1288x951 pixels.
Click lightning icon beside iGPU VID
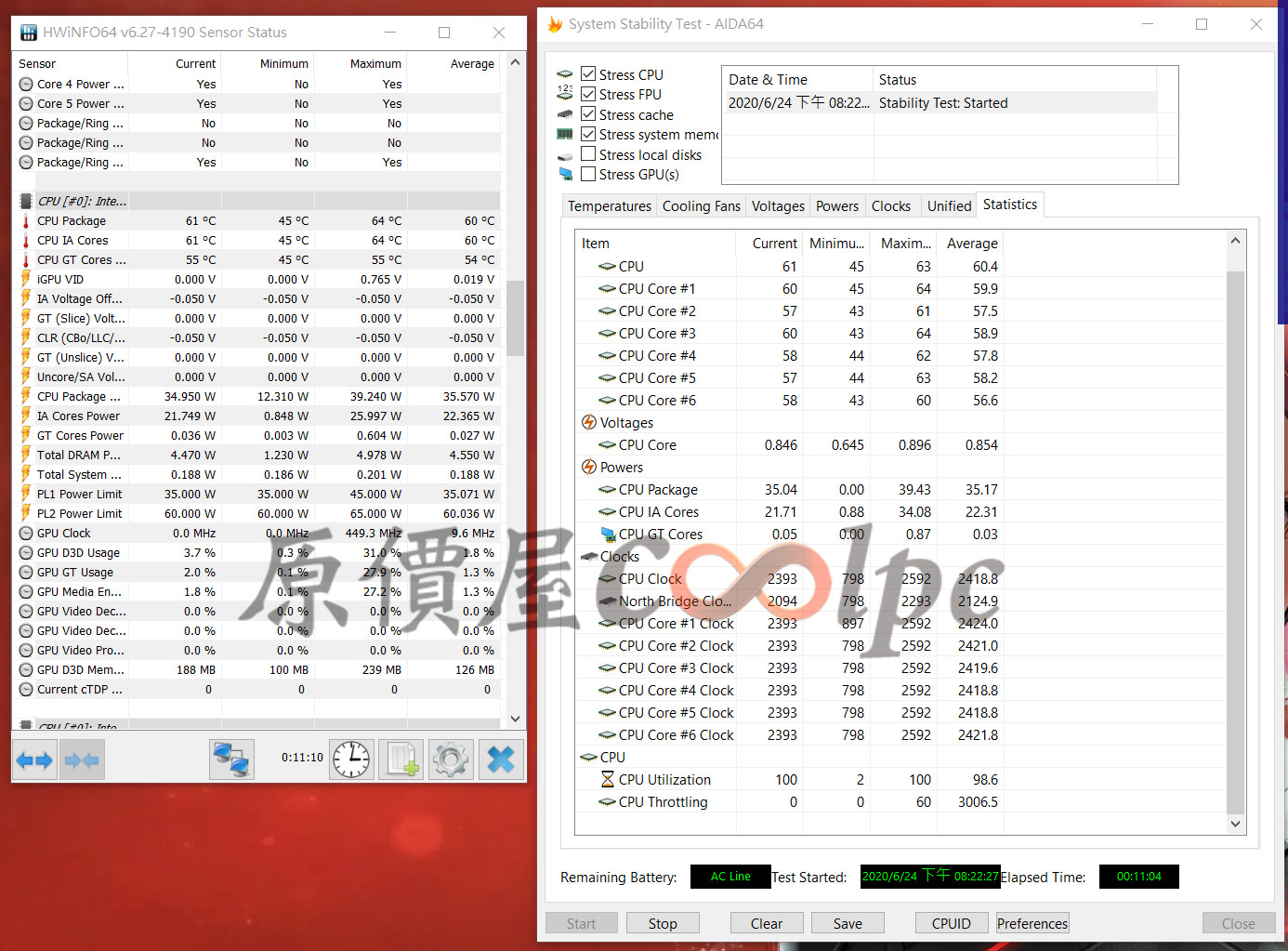point(26,280)
